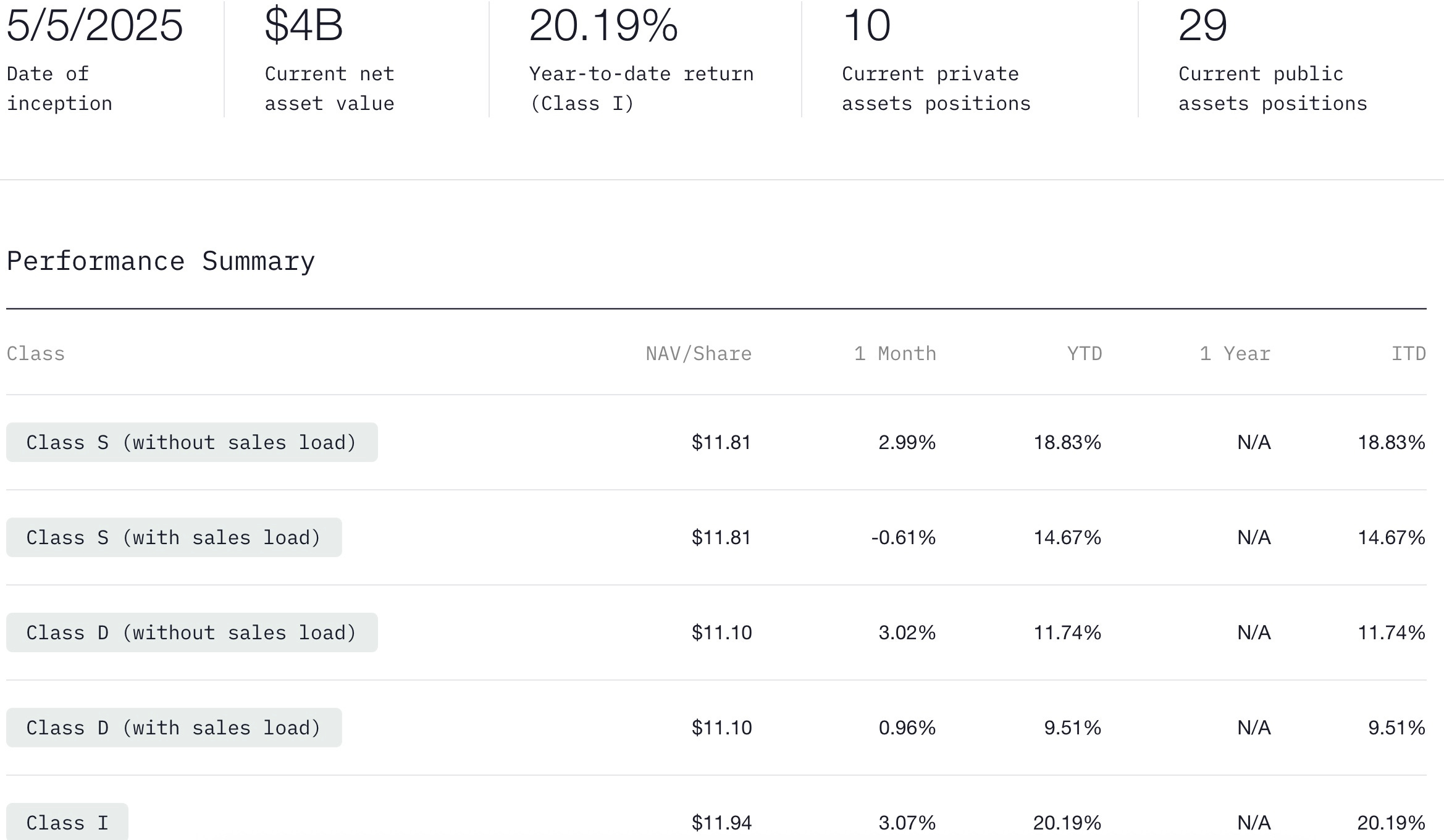
Task: Click the 1 Year column header
Action: coord(1235,354)
